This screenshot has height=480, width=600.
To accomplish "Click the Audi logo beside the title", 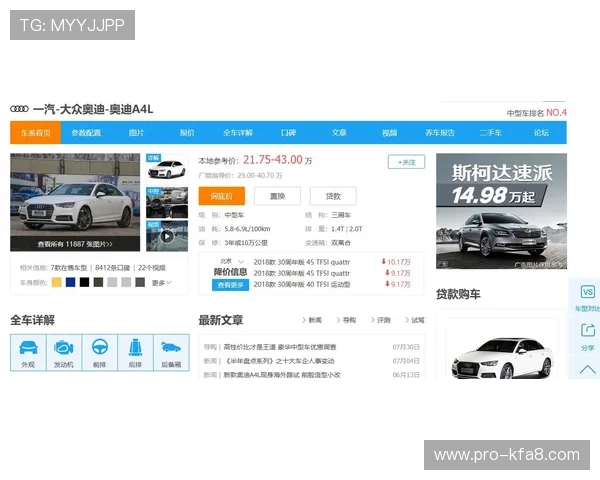I will click(20, 109).
